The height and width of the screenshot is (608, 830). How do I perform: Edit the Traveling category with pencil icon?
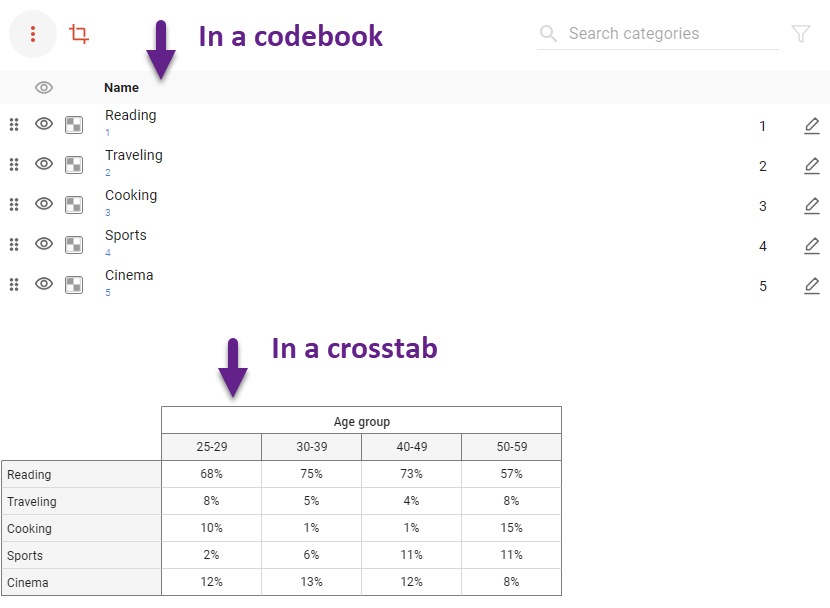(812, 166)
